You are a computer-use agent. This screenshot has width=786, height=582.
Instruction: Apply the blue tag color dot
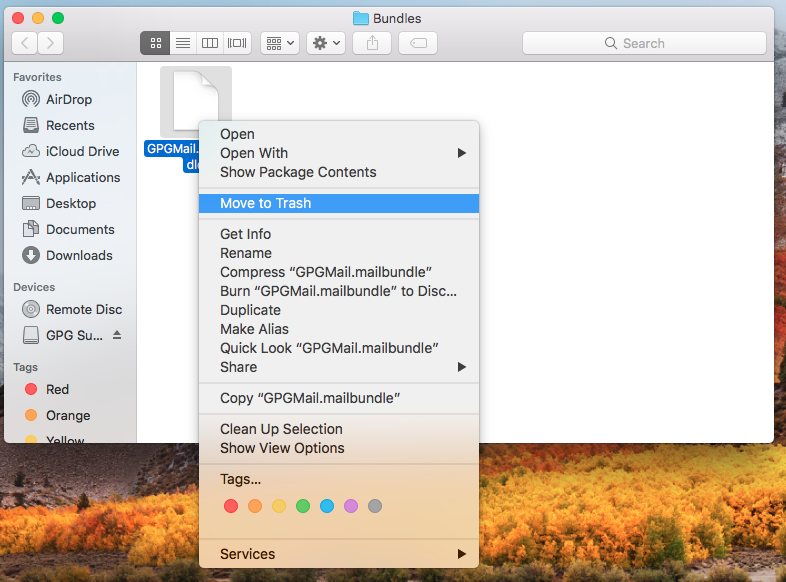click(327, 506)
